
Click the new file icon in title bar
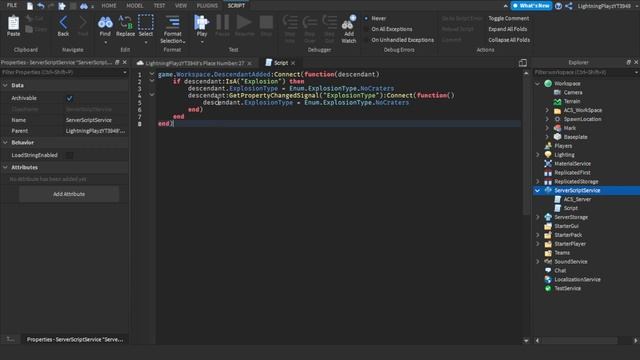click(30, 6)
